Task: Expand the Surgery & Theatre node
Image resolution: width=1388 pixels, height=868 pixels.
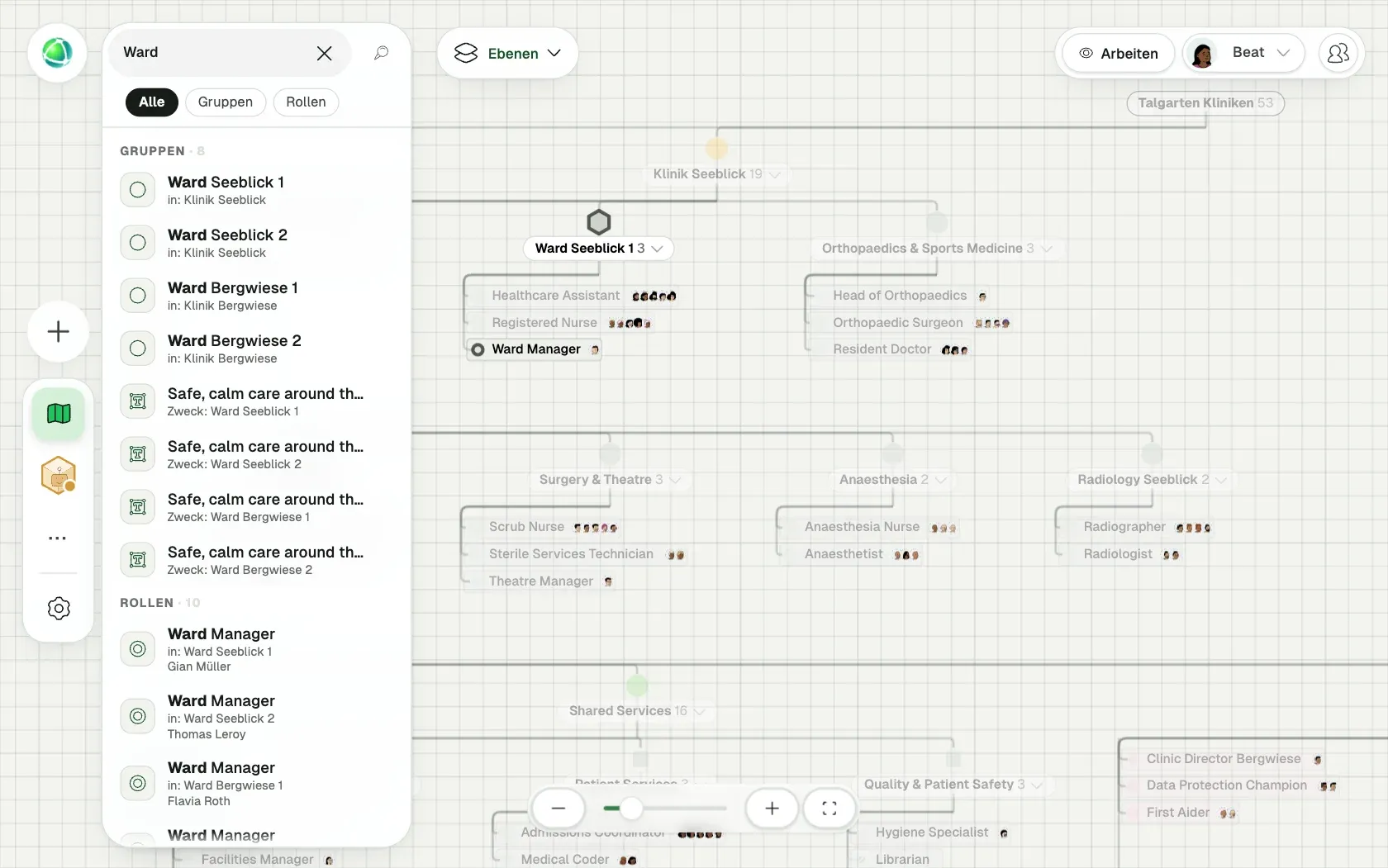Action: click(x=675, y=480)
